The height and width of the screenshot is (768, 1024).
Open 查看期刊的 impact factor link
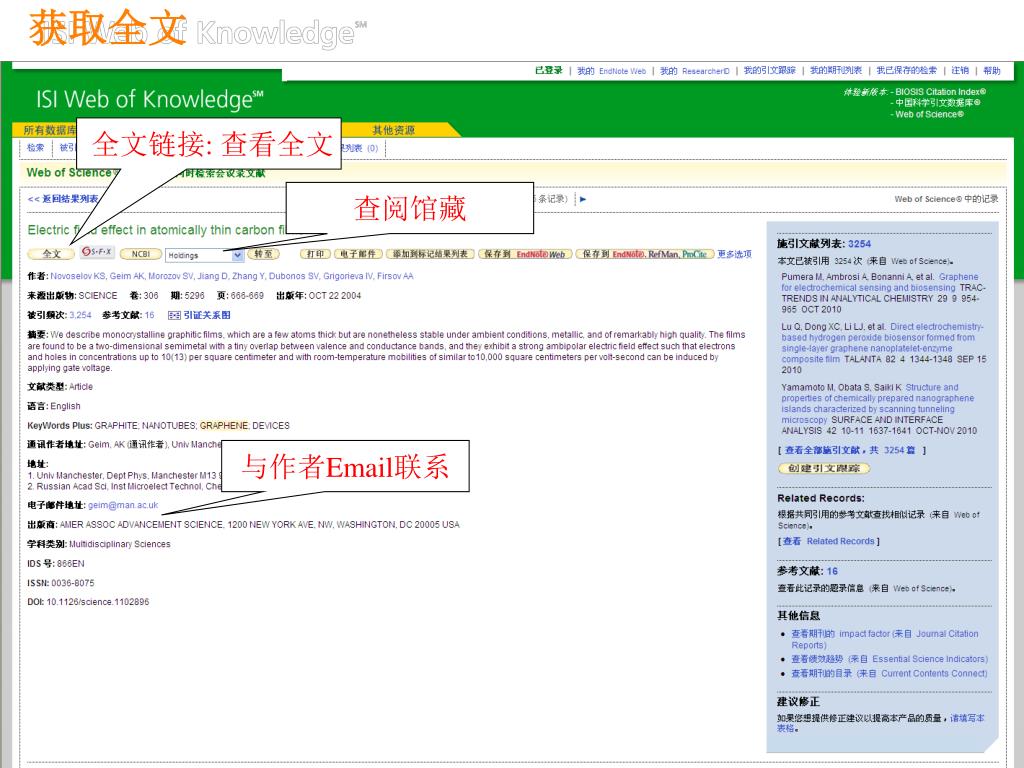(x=885, y=639)
